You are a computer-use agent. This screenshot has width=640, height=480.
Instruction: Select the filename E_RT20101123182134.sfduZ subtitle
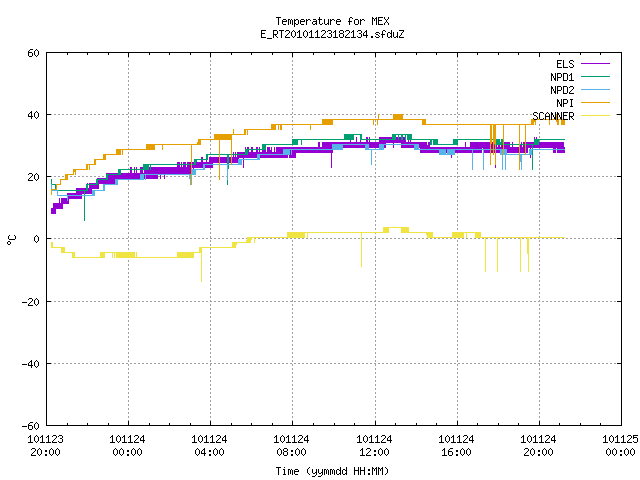[332, 34]
